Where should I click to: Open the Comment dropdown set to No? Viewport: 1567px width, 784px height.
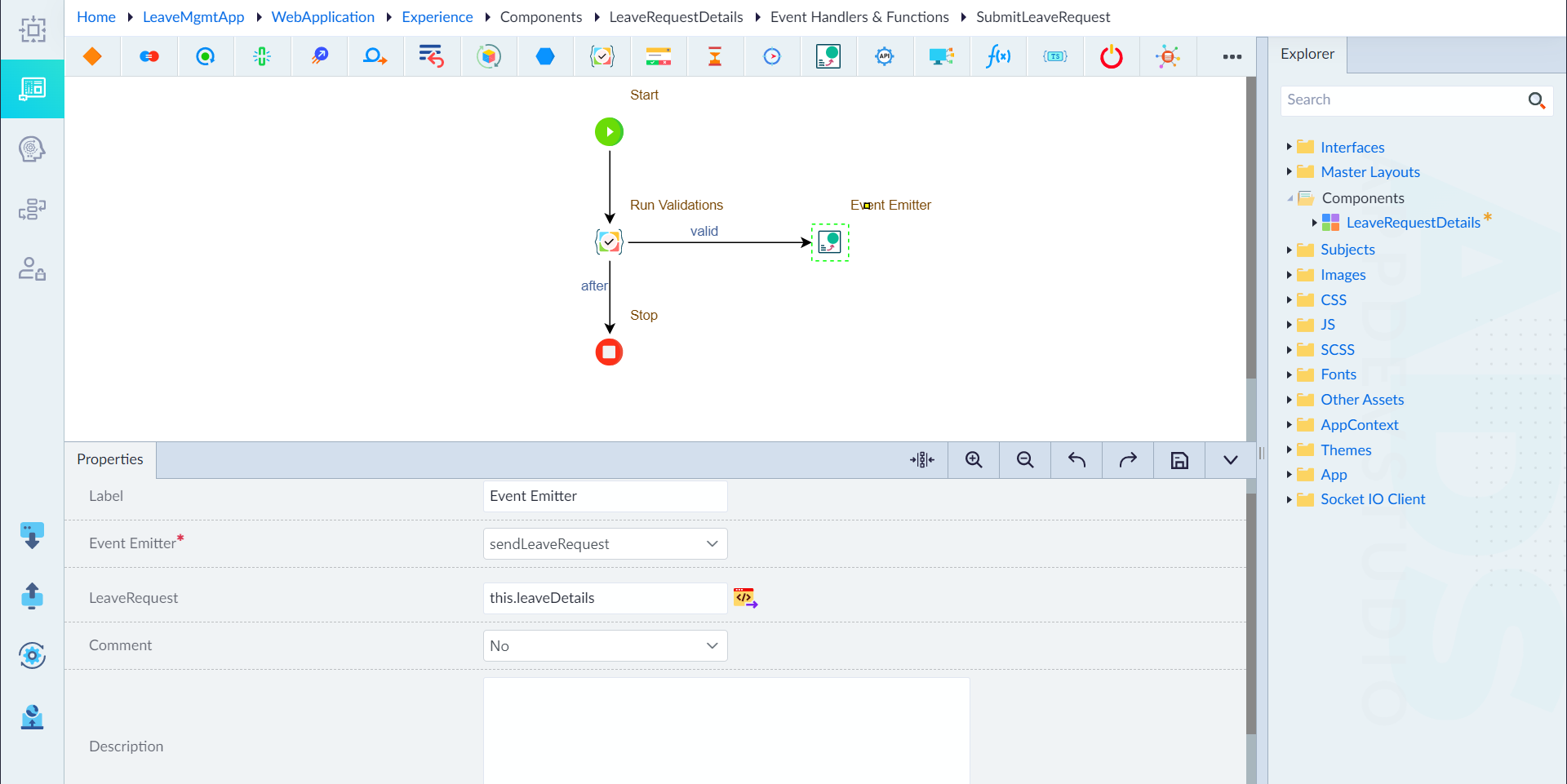605,646
